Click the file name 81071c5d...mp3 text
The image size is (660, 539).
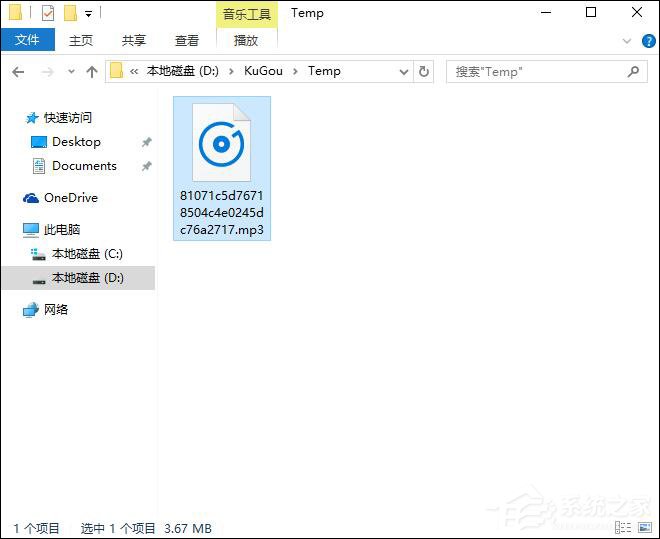click(x=222, y=213)
